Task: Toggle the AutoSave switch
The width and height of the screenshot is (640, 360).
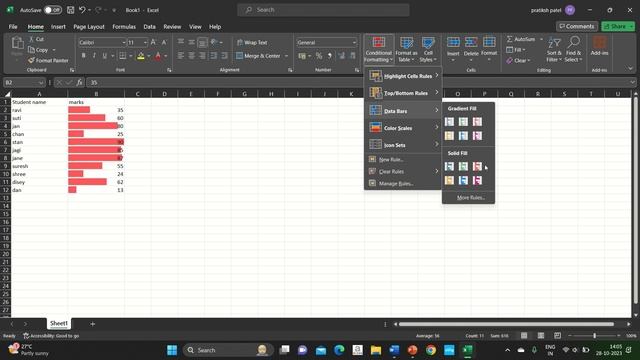Action: 53,10
